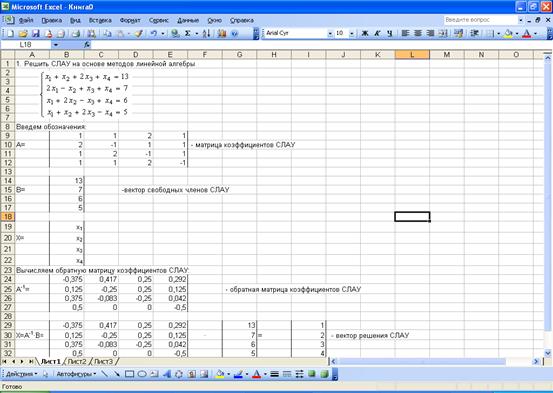
Task: Open the Автофигуры dropdown menu
Action: coord(76,374)
